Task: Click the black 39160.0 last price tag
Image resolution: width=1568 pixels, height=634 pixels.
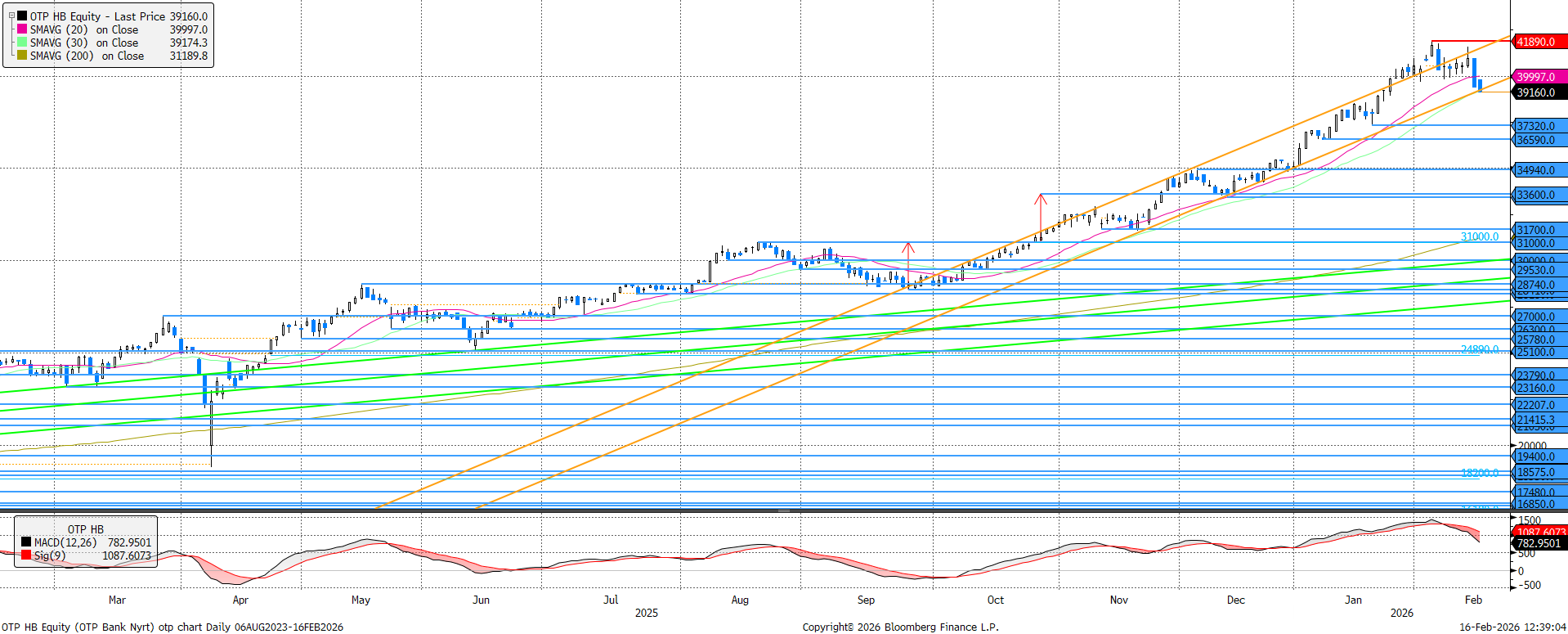Action: pyautogui.click(x=1537, y=92)
